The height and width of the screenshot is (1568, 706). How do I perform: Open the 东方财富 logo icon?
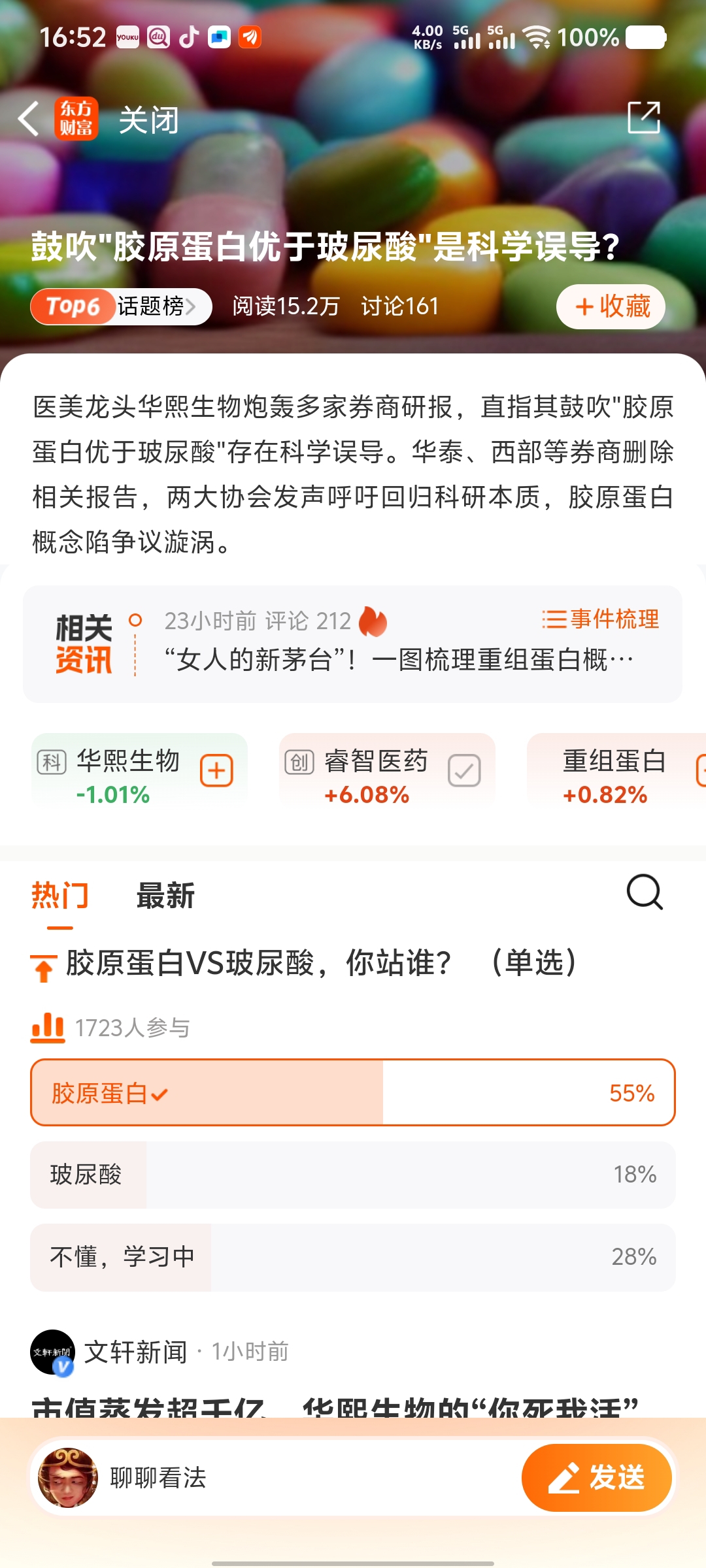coord(76,119)
